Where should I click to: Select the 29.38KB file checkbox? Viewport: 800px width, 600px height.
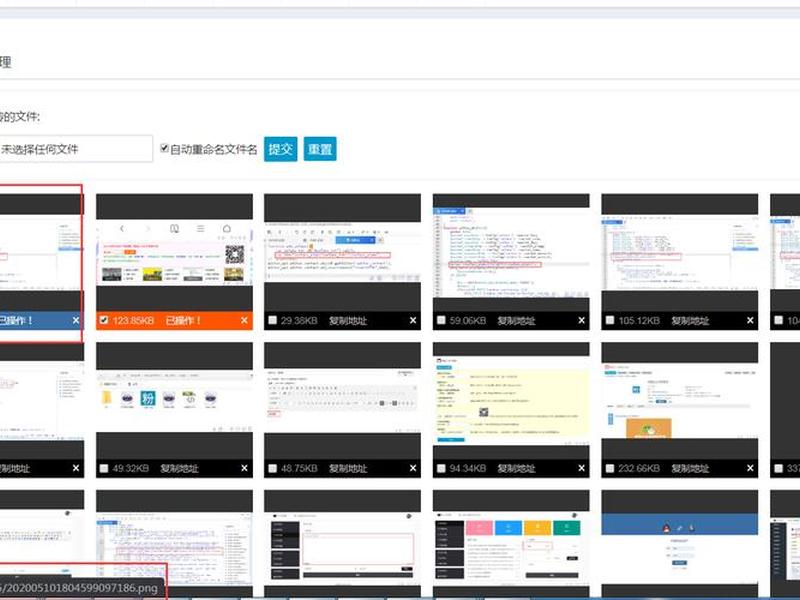click(x=272, y=320)
